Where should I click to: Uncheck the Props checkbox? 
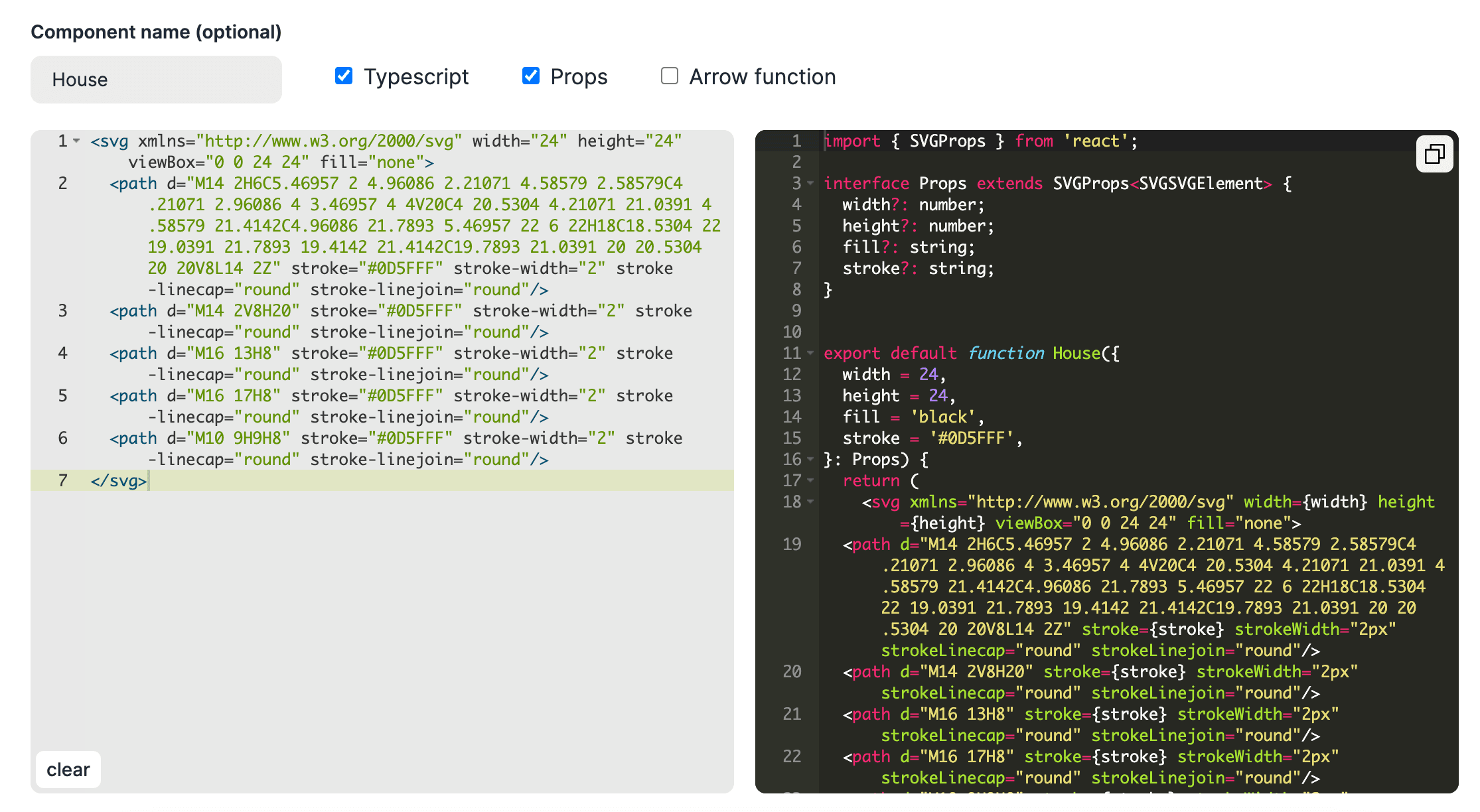[x=531, y=76]
